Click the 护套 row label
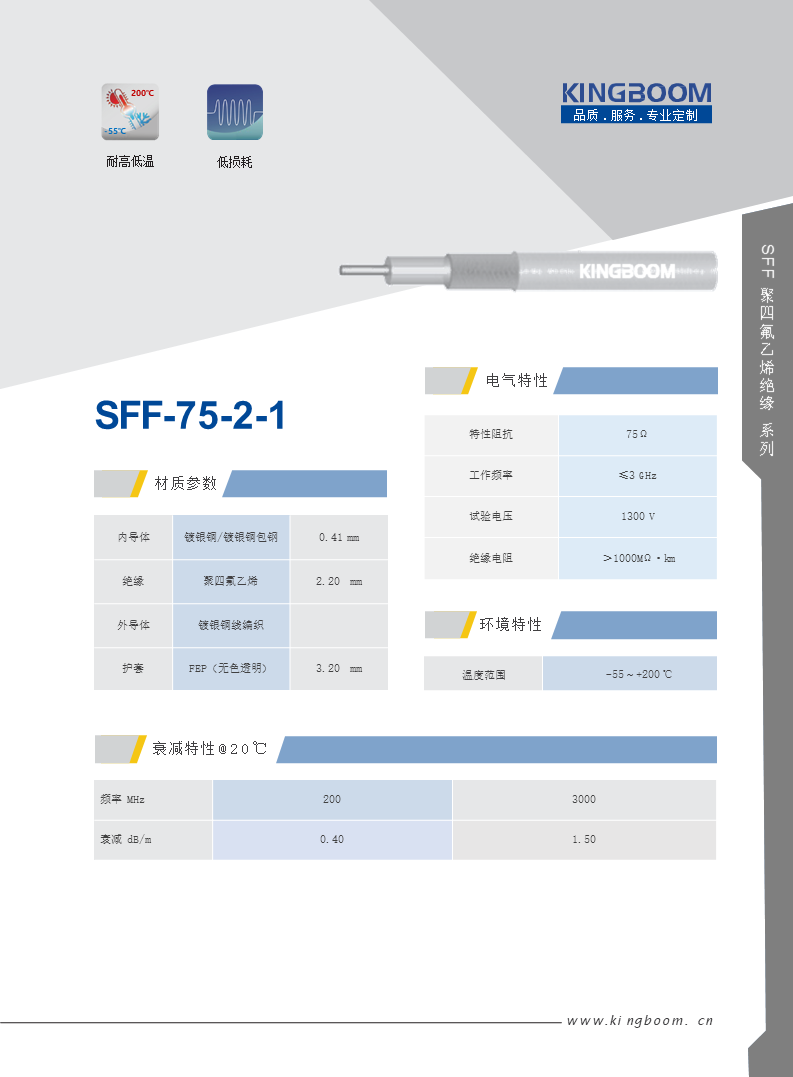This screenshot has width=793, height=1077. (x=133, y=668)
